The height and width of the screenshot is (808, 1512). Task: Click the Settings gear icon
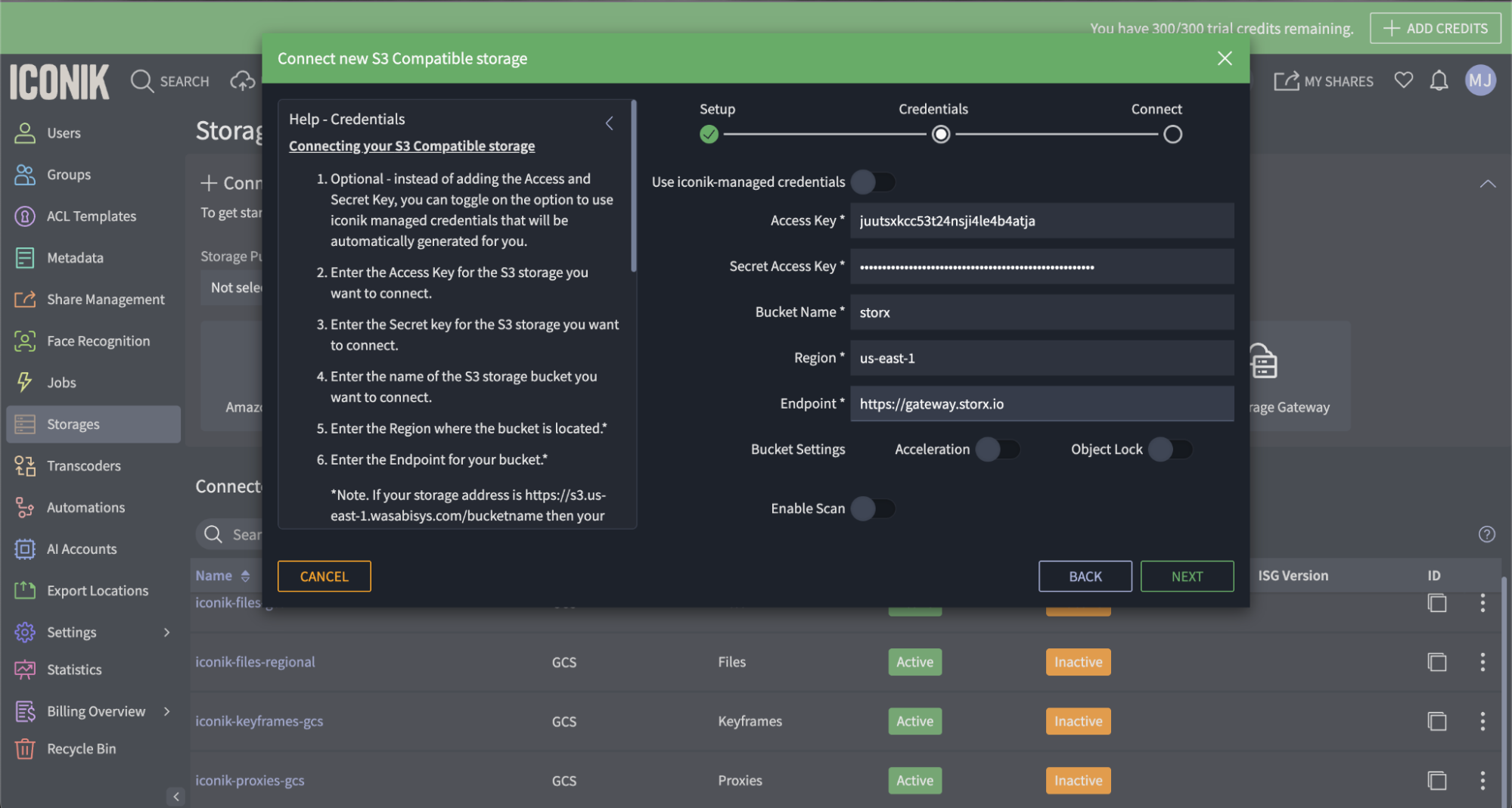pos(25,632)
